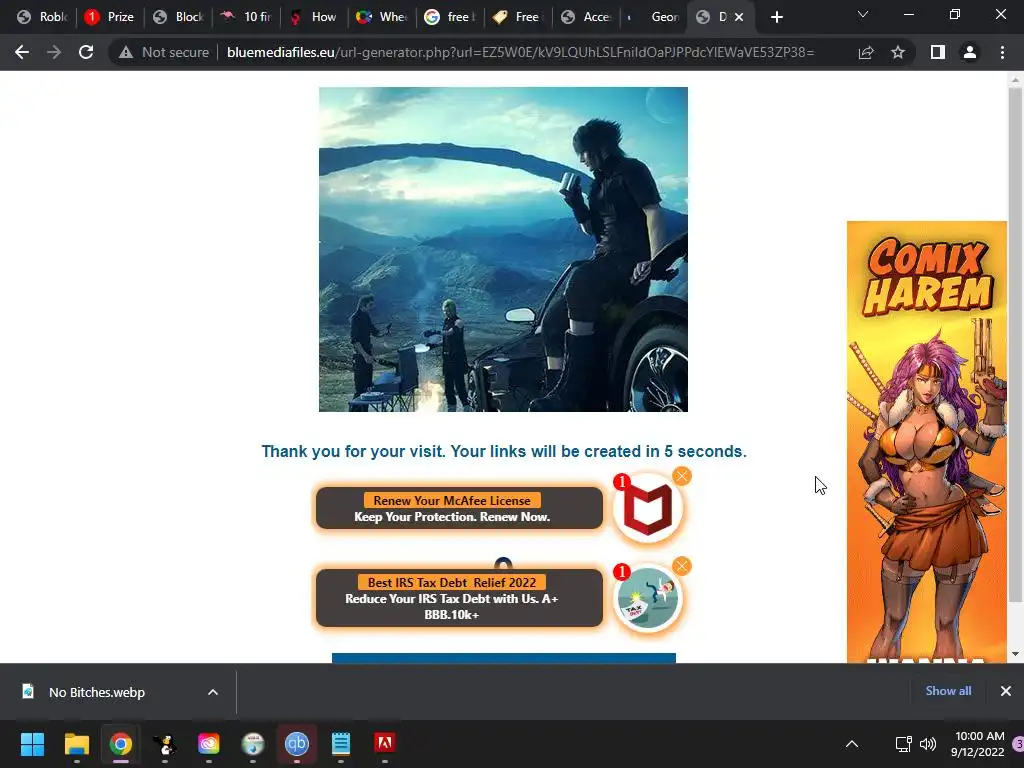Viewport: 1024px width, 768px height.
Task: Open the clock showing 10:00 AM
Action: (x=978, y=744)
